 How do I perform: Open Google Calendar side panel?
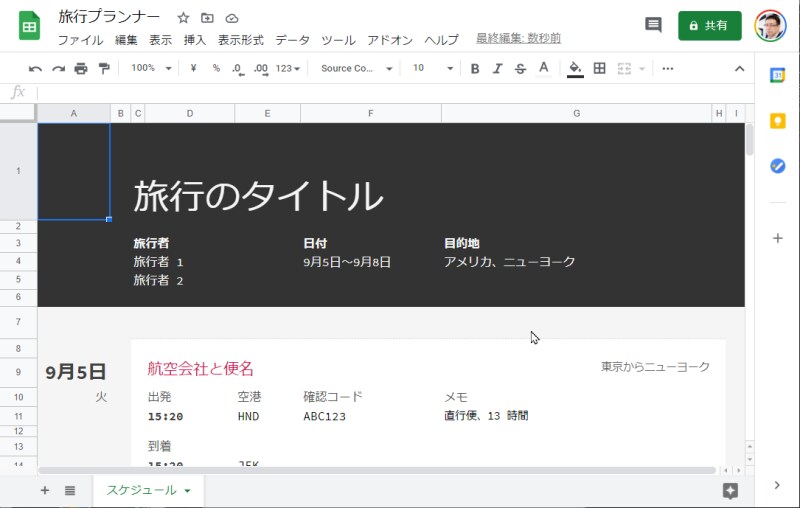click(777, 75)
